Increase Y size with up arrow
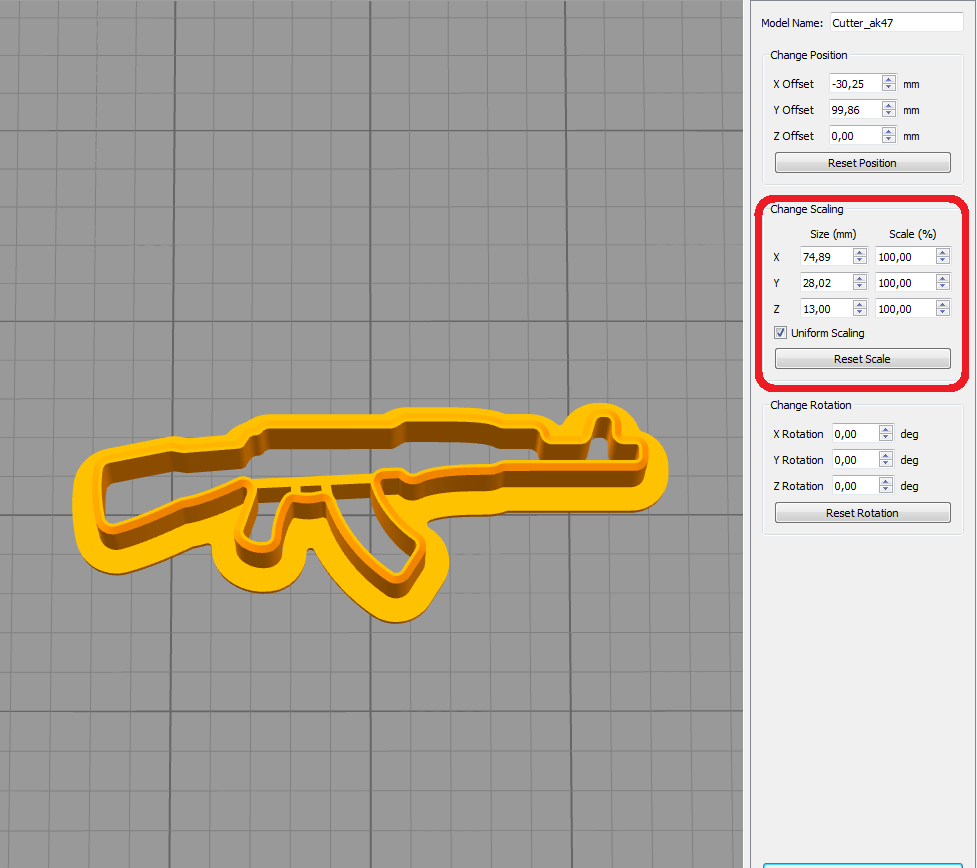Screen dimensions: 977x868 860,279
